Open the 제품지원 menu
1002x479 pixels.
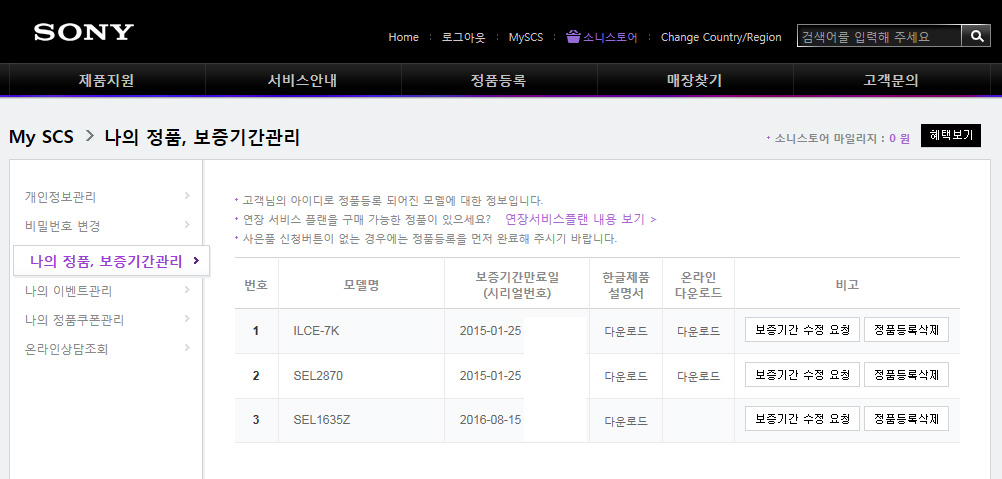click(106, 80)
